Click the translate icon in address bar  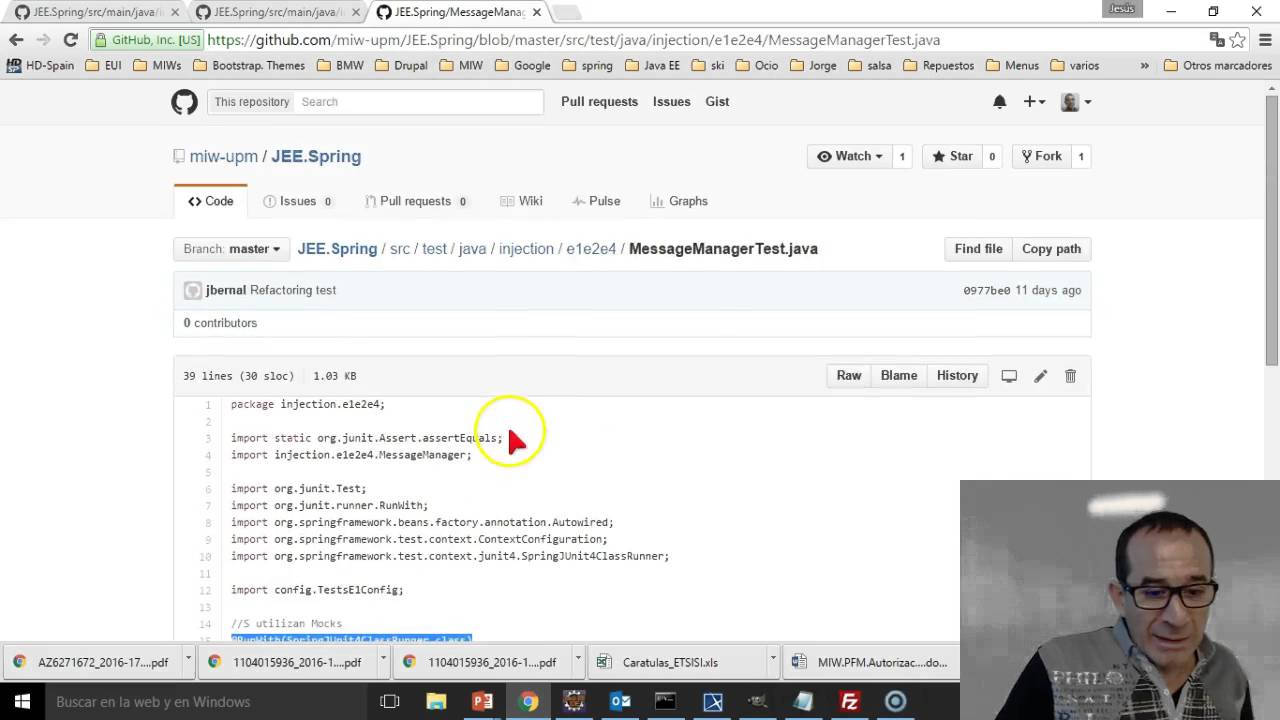tap(1217, 40)
